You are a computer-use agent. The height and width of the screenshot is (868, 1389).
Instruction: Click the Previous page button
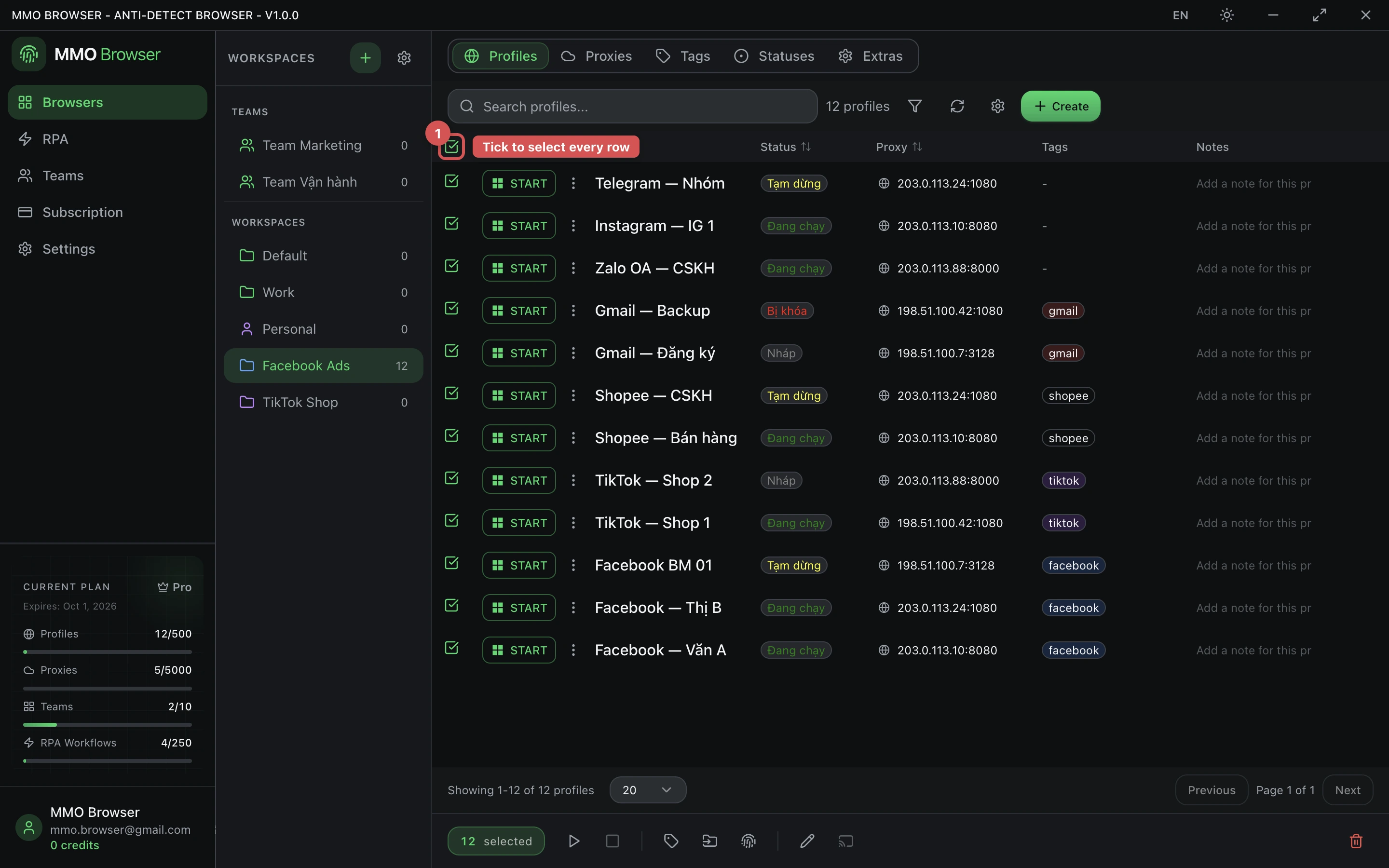pos(1211,790)
